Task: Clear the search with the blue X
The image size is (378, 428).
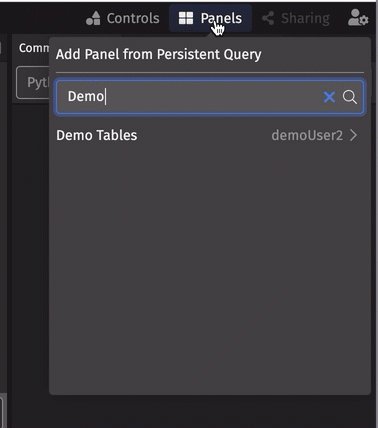Action: pyautogui.click(x=329, y=97)
